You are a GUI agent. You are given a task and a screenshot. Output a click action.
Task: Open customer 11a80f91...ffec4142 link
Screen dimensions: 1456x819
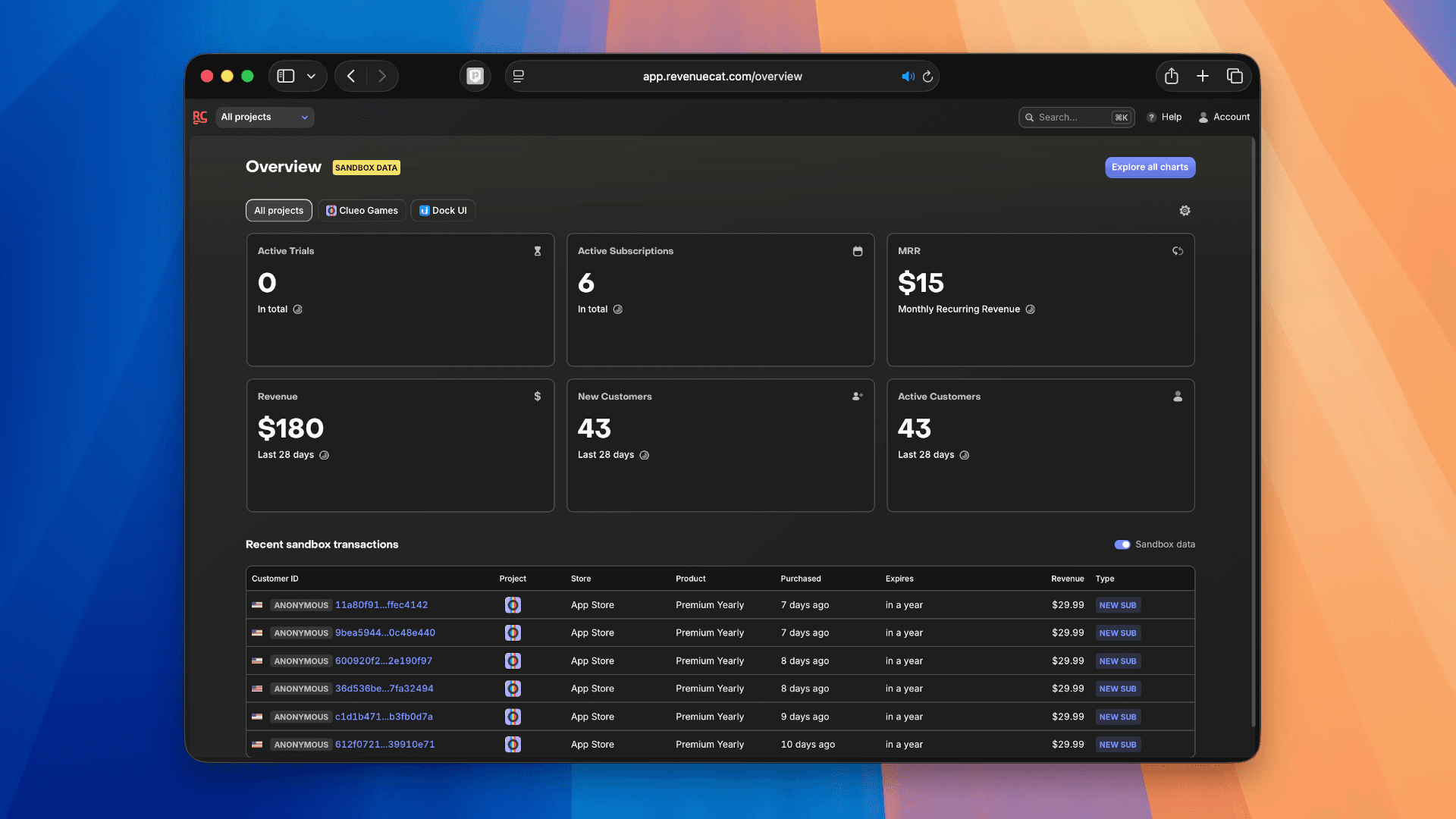[381, 605]
